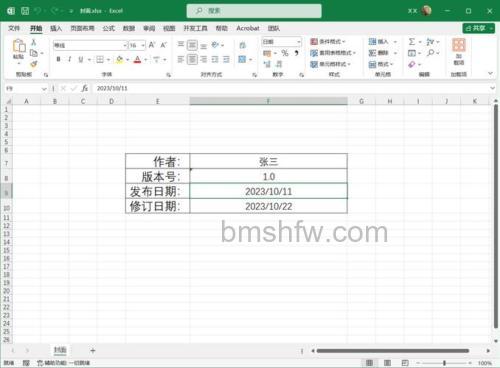500x368 pixels.
Task: Toggle center horizontal alignment
Action: click(192, 60)
